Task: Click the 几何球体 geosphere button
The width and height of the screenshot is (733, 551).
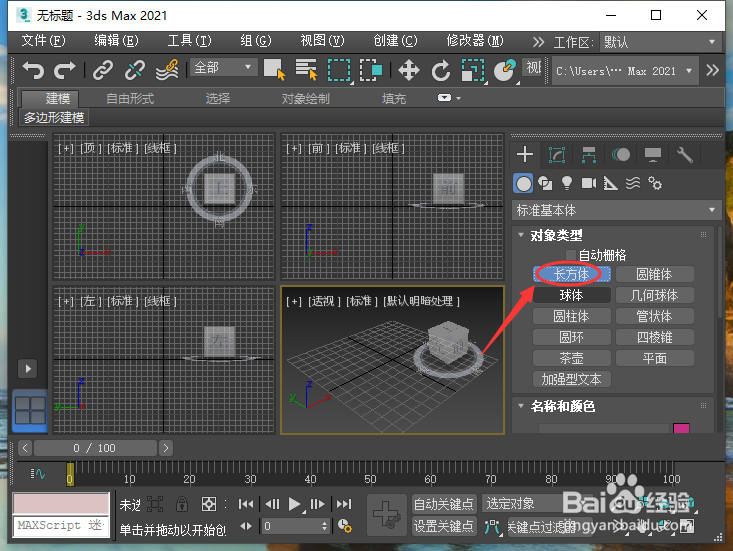Action: [654, 295]
